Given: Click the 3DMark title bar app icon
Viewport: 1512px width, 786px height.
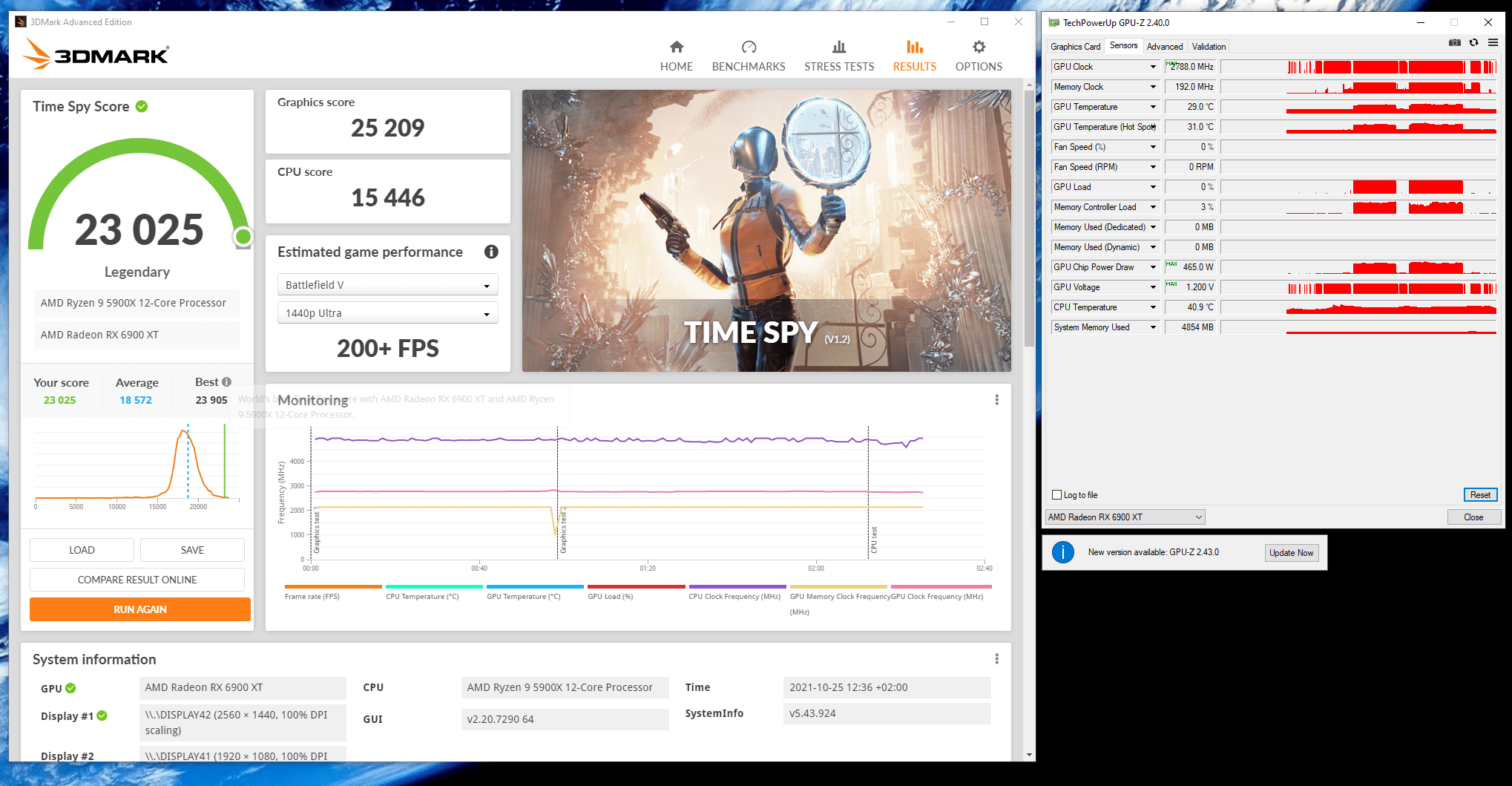Looking at the screenshot, I should (x=21, y=22).
